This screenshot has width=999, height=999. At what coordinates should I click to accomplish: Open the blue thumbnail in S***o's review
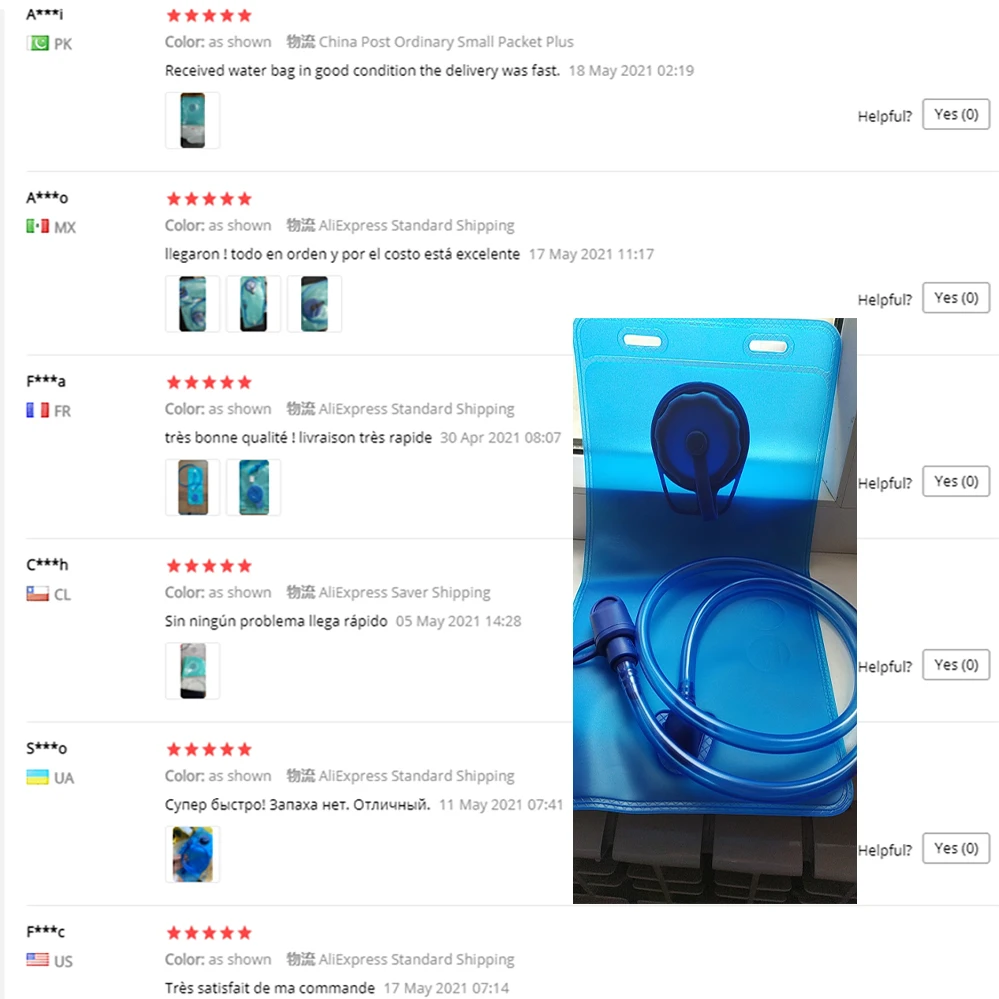[192, 854]
